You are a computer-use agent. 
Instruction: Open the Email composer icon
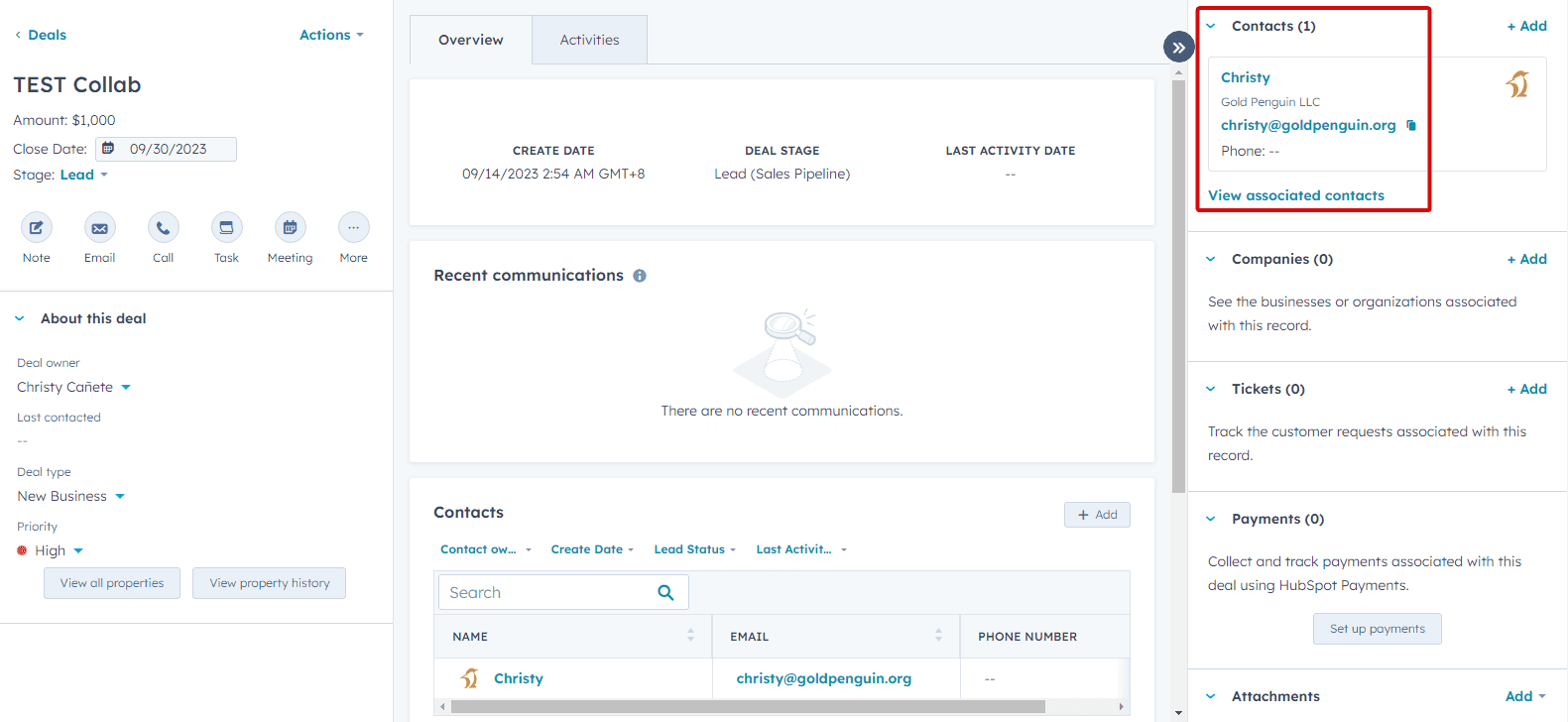point(100,228)
